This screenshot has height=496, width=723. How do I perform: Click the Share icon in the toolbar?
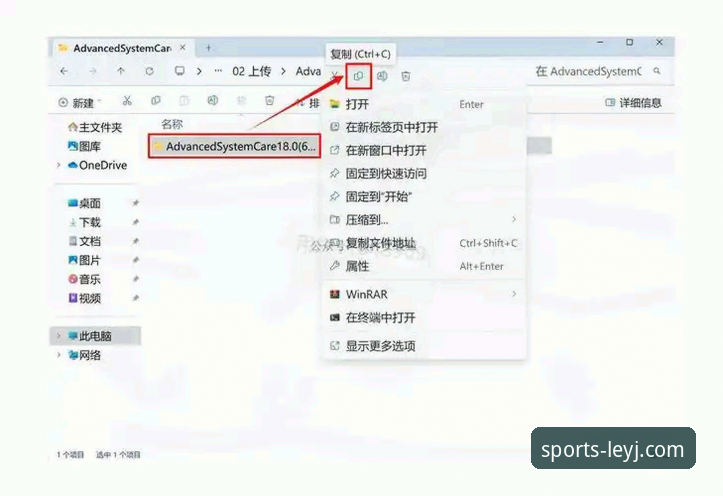241,100
